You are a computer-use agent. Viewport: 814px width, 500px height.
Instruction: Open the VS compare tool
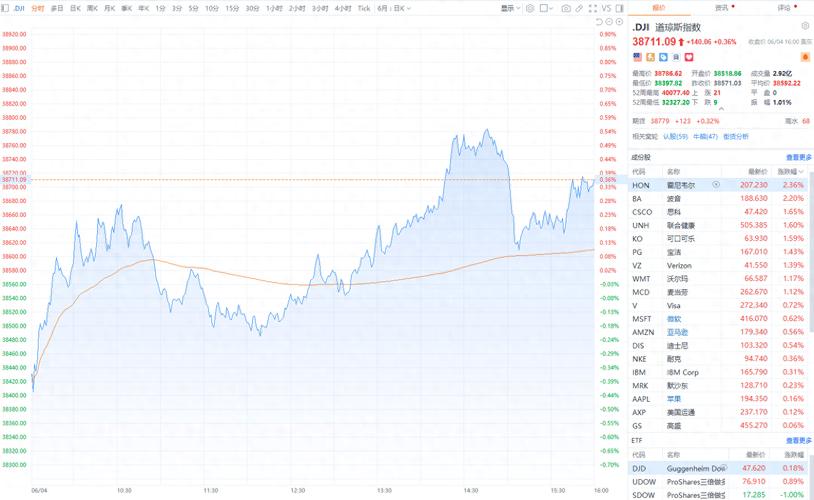tap(606, 8)
